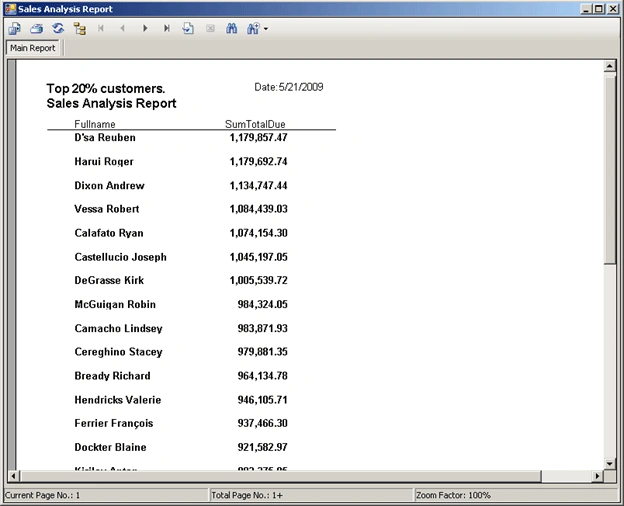Select the name Camacho Lindsey
Screen dimensions: 624x506
[x=119, y=328]
